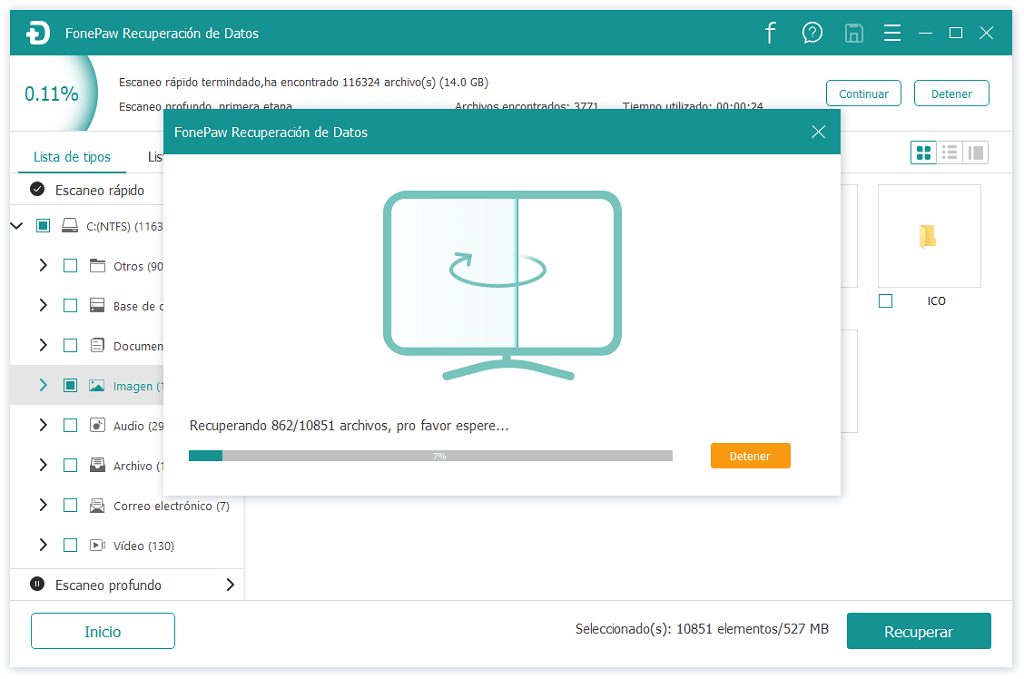Check the ICO folder checkbox

coord(886,301)
